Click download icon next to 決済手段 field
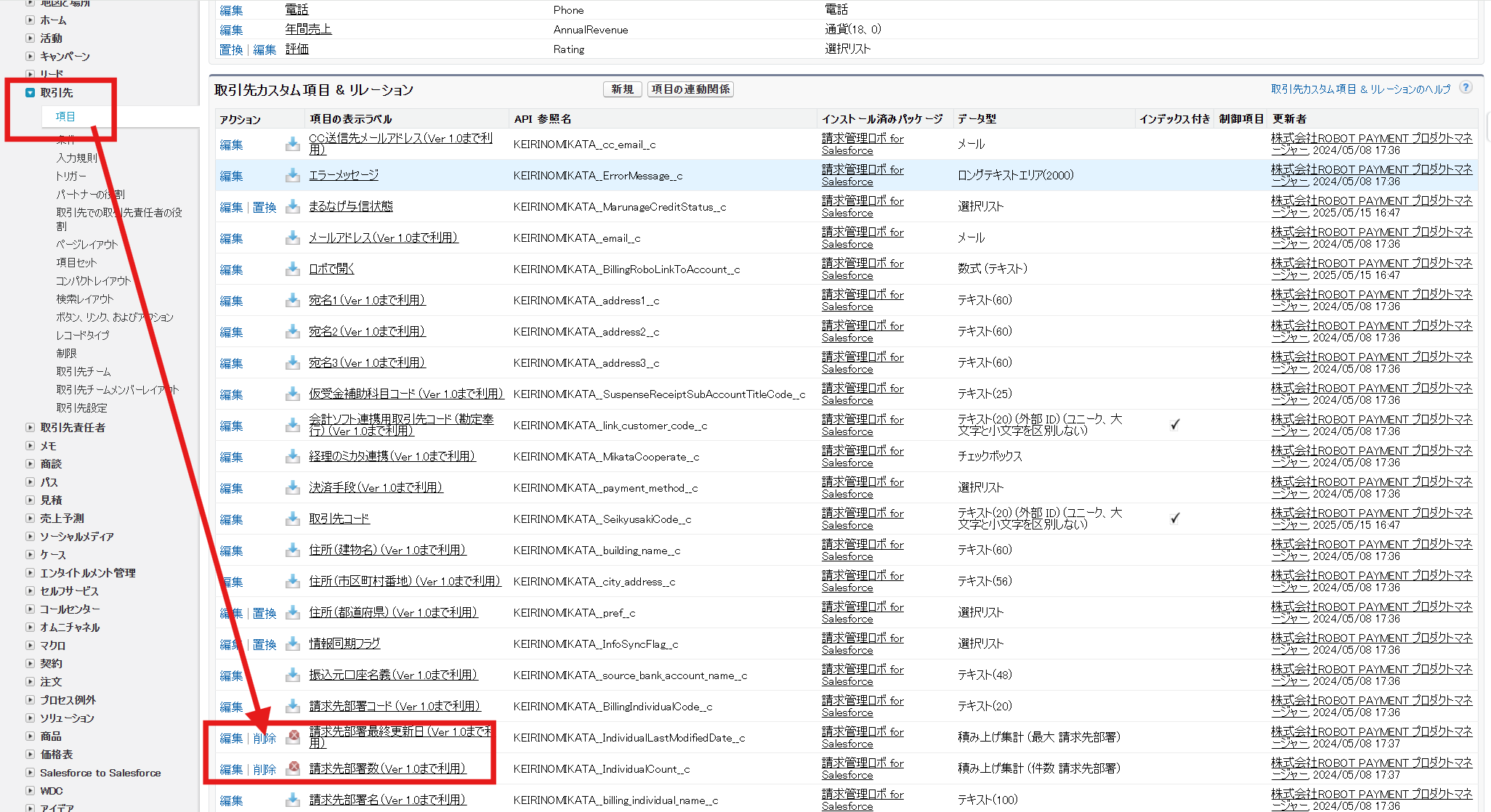 point(293,487)
